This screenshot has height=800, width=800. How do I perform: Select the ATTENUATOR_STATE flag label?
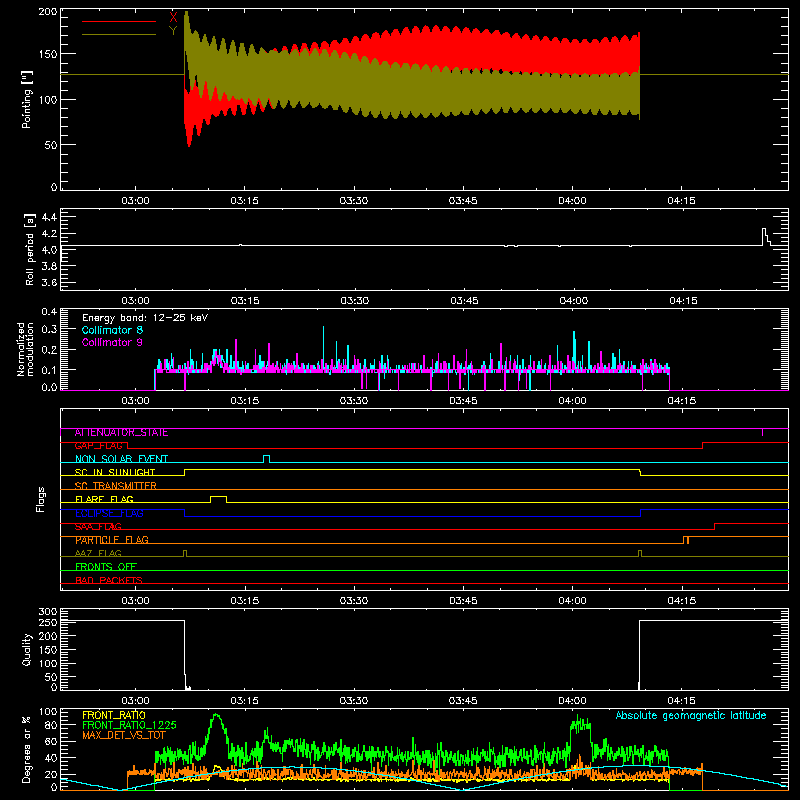pos(121,433)
